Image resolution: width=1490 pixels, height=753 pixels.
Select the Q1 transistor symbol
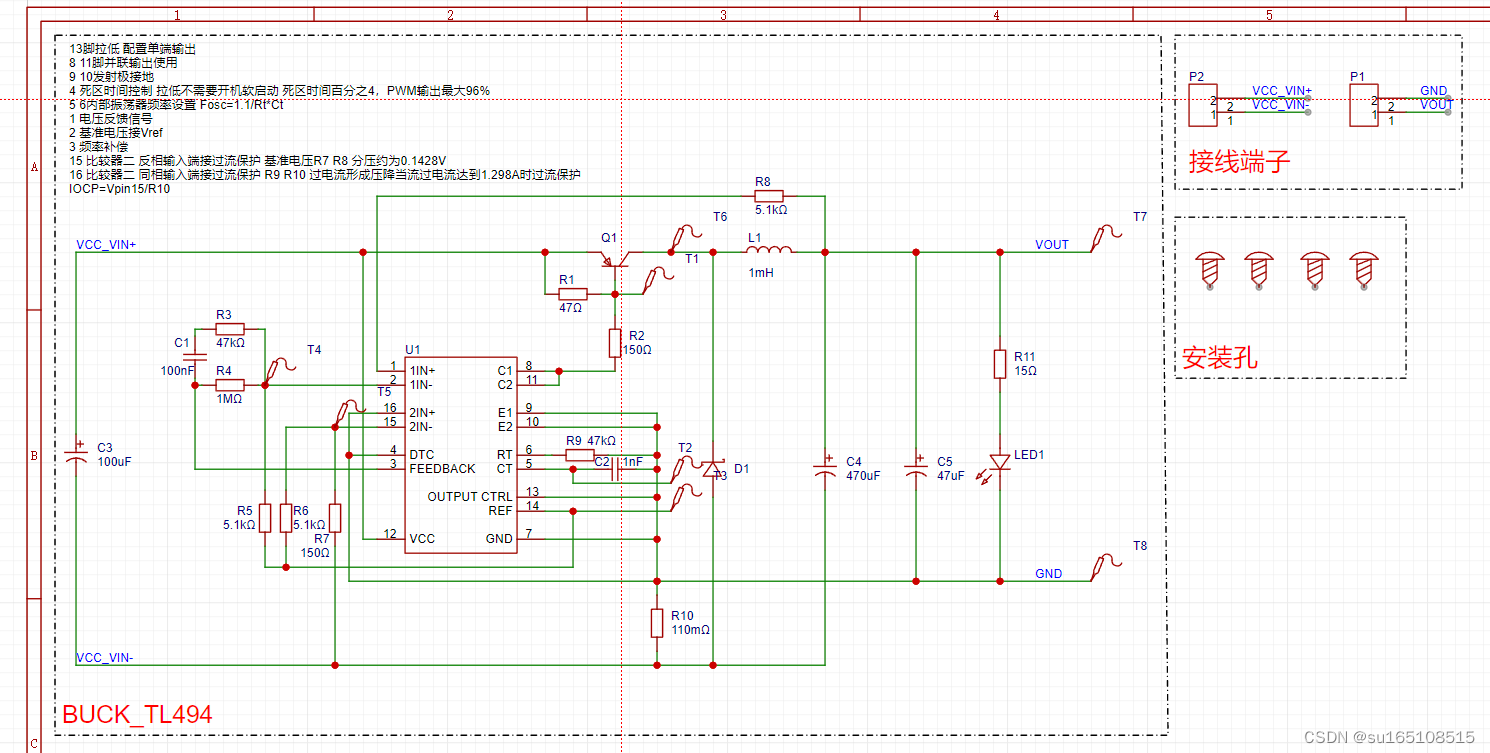pos(615,258)
